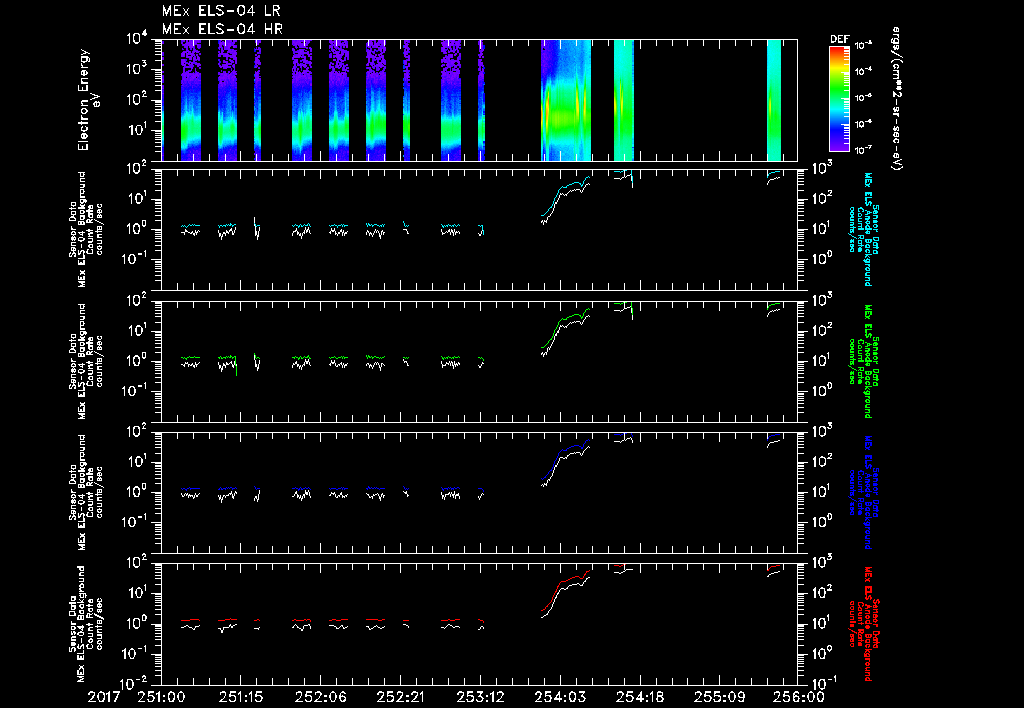Click blue panel's left Background Count Rate title
Screen dimensions: 1024x708
pos(86,492)
